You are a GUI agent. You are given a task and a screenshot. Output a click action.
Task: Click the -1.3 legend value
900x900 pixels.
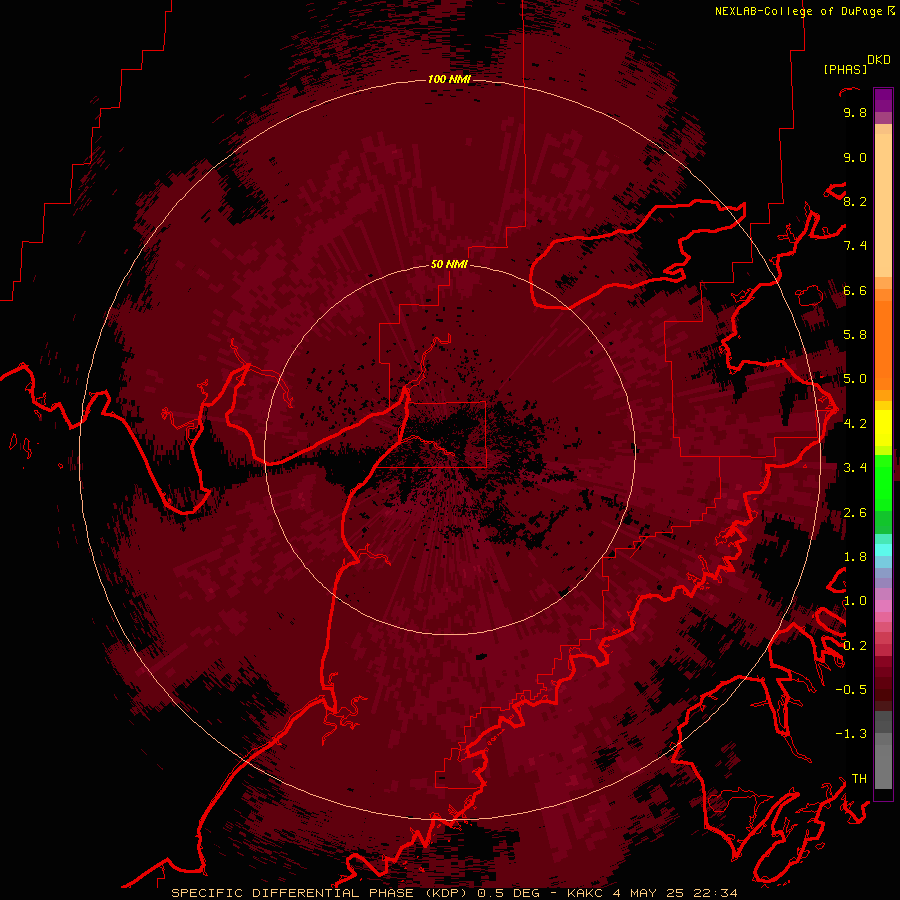tap(851, 734)
